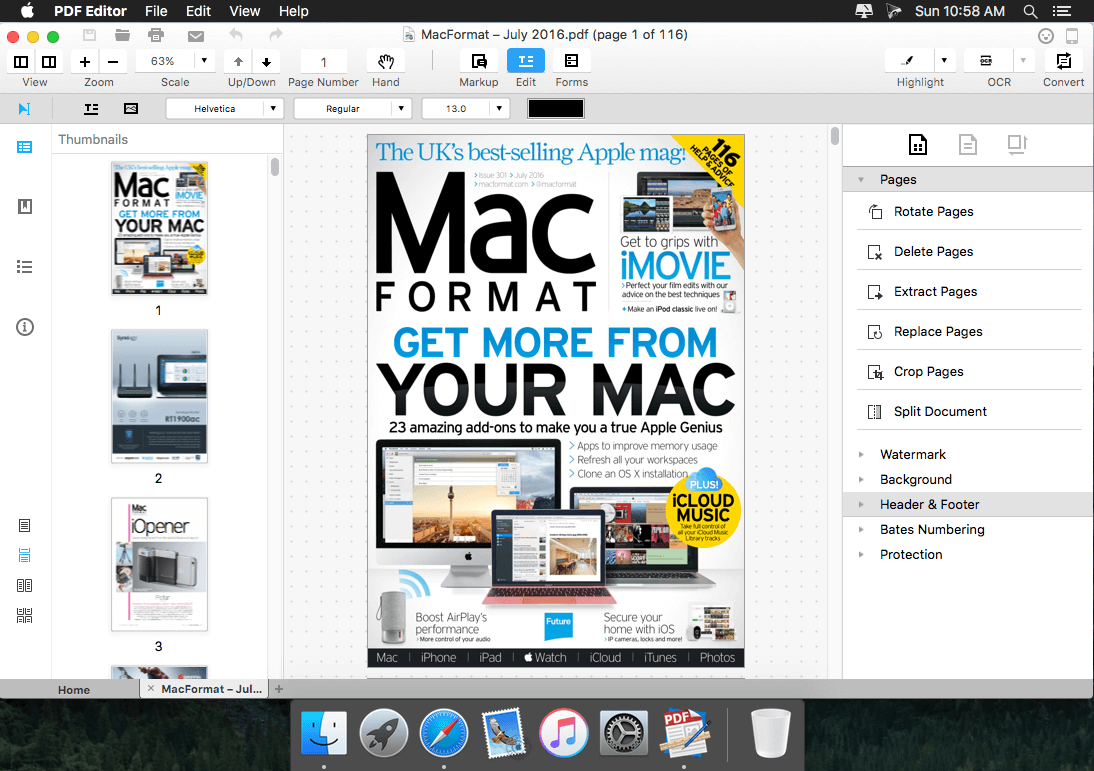Click Extract Pages

pos(969,292)
